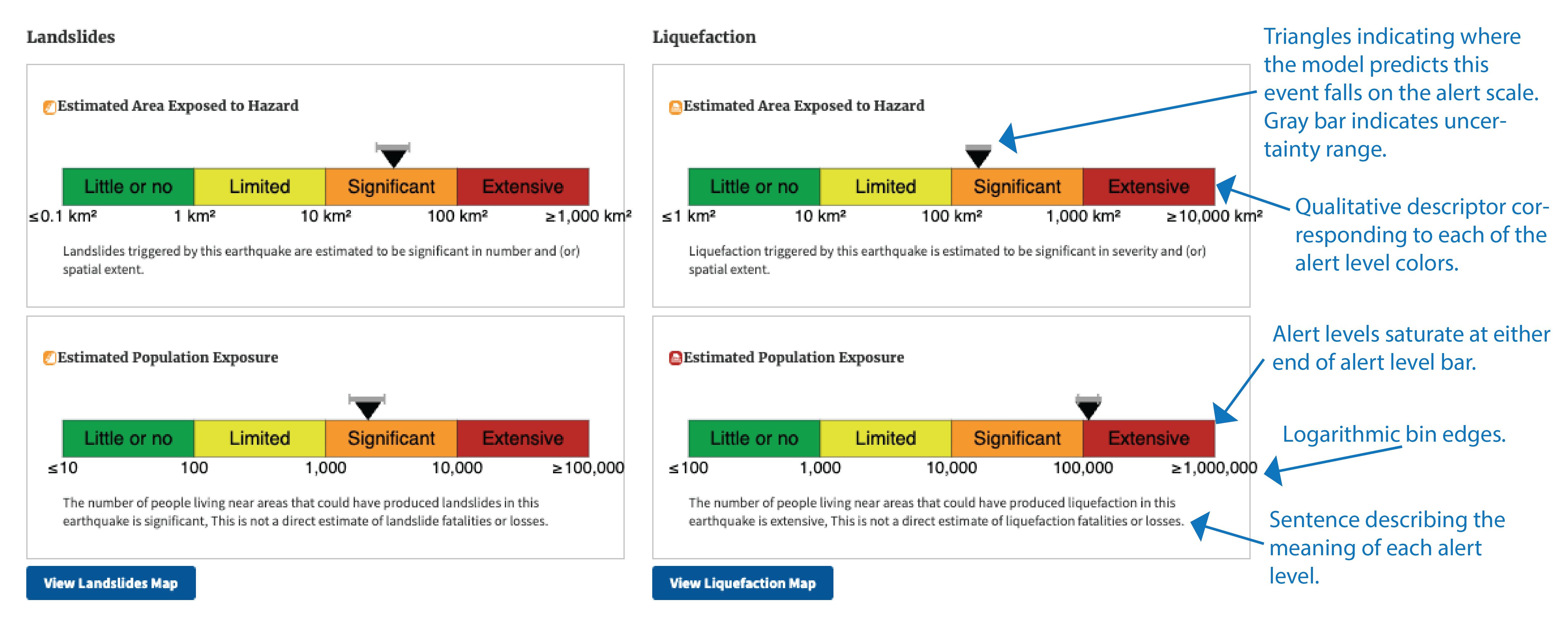The height and width of the screenshot is (621, 1568).
Task: Click orange landslide area hazard icon
Action: click(x=50, y=107)
